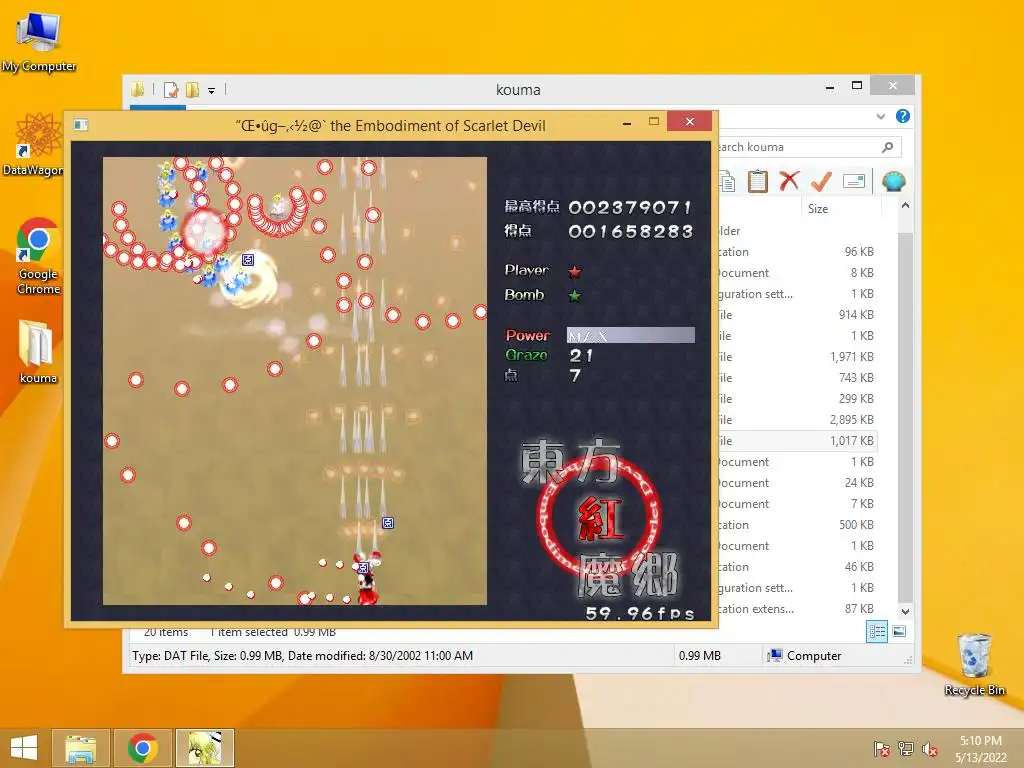Select the highlighted 1,017 KB file row

(797, 441)
